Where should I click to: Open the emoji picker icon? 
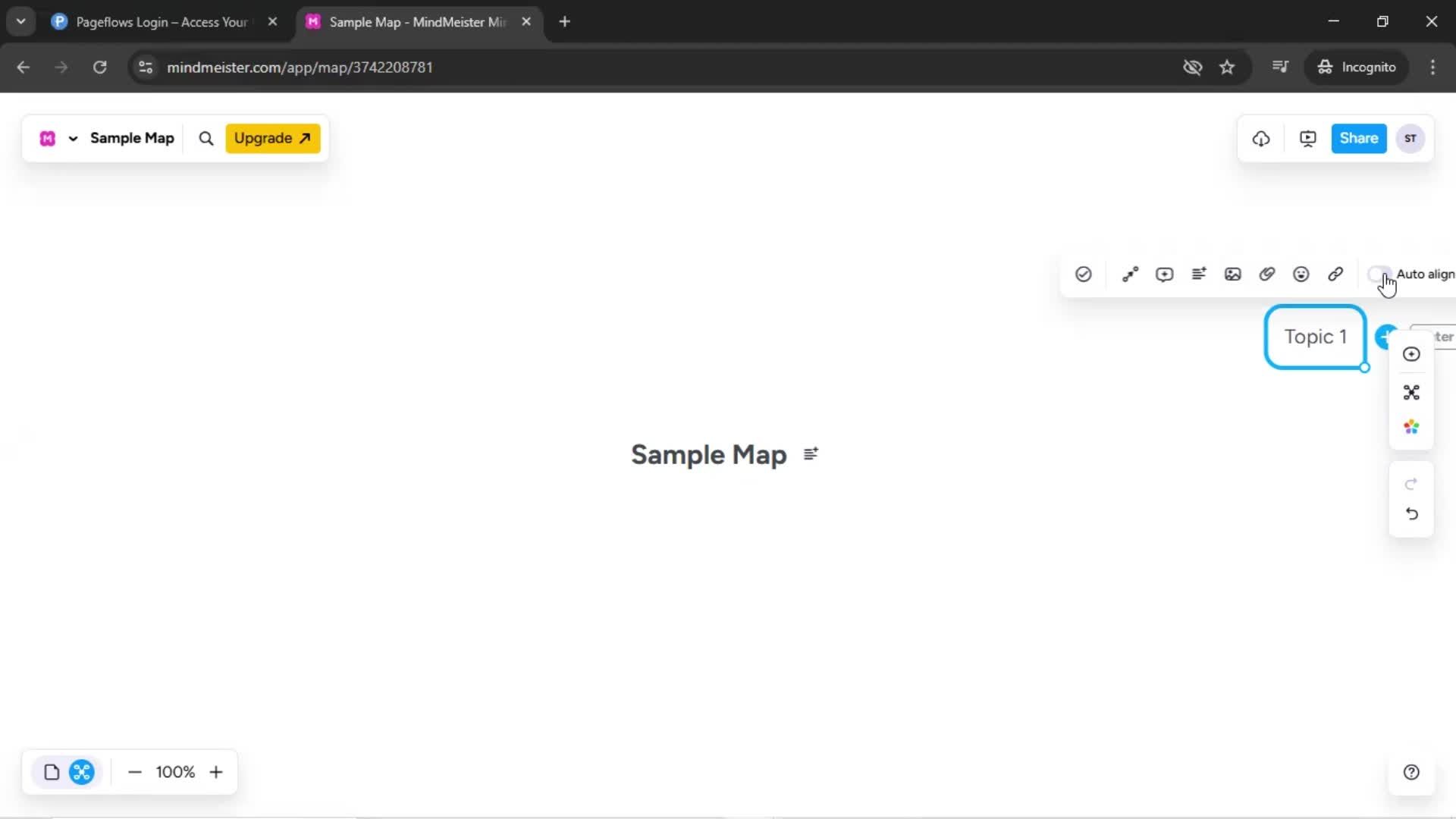1301,275
